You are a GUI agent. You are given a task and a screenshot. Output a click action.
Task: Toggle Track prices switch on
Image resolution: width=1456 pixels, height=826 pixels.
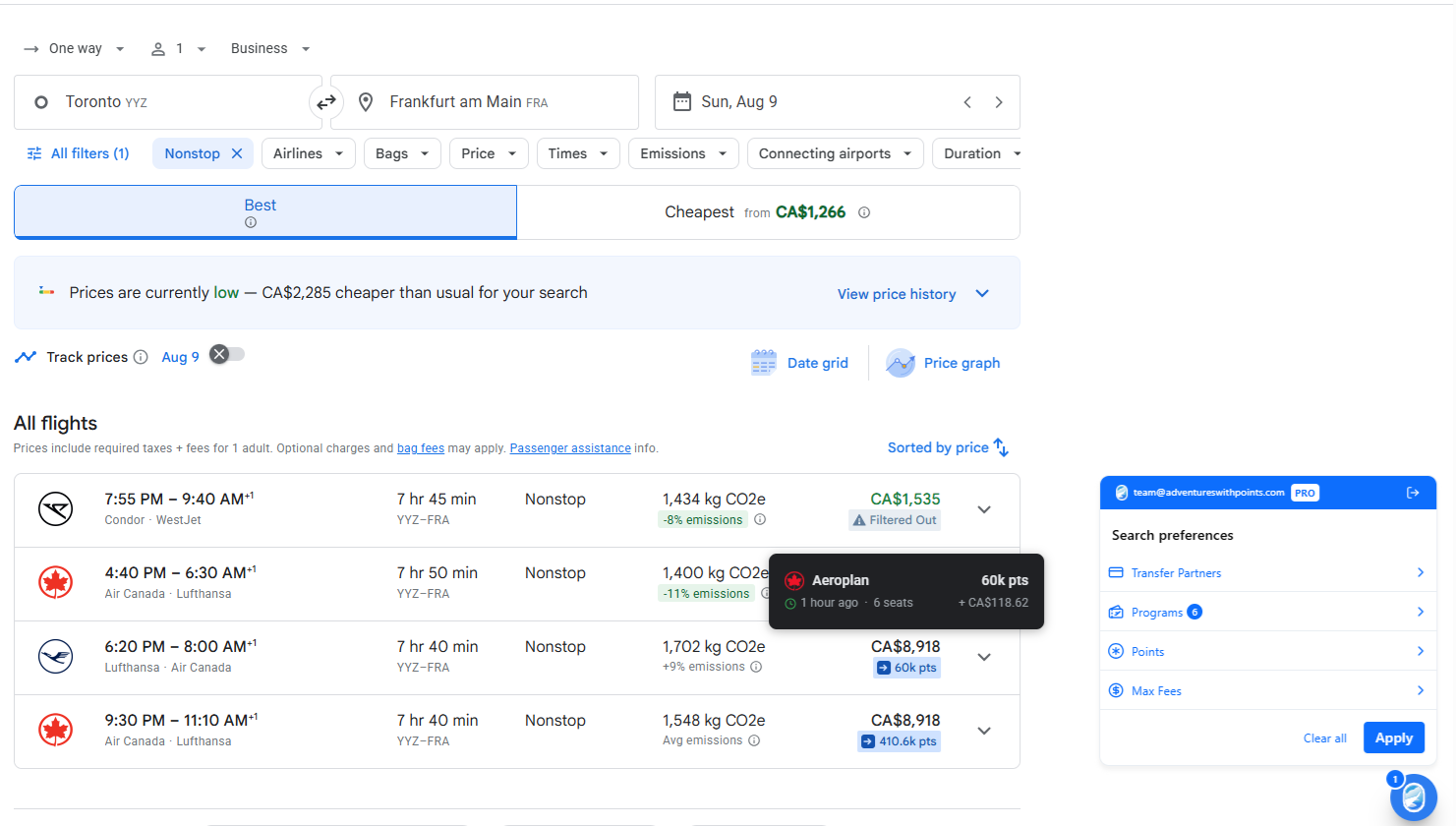click(227, 355)
